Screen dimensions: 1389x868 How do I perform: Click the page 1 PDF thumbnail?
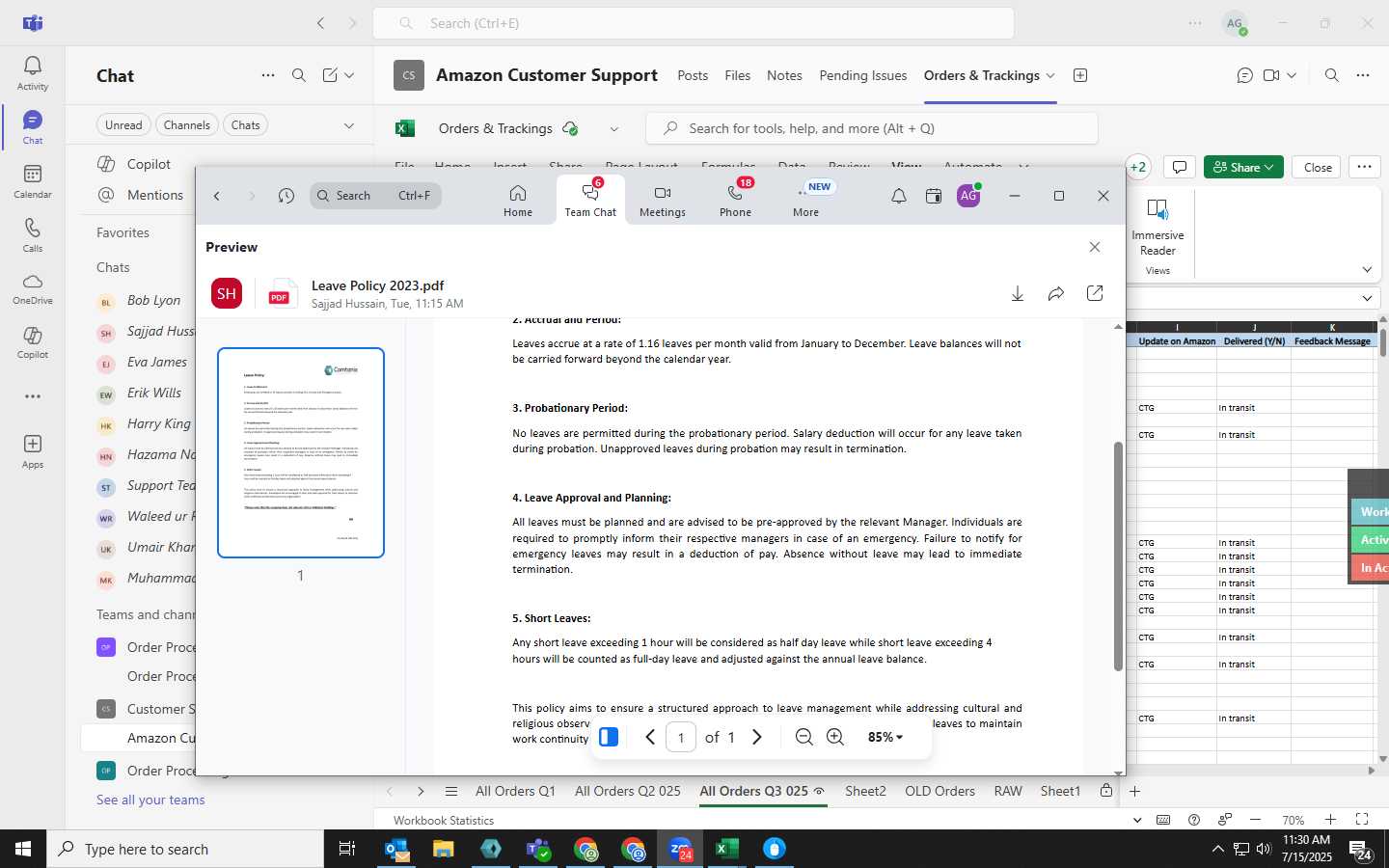click(x=301, y=452)
